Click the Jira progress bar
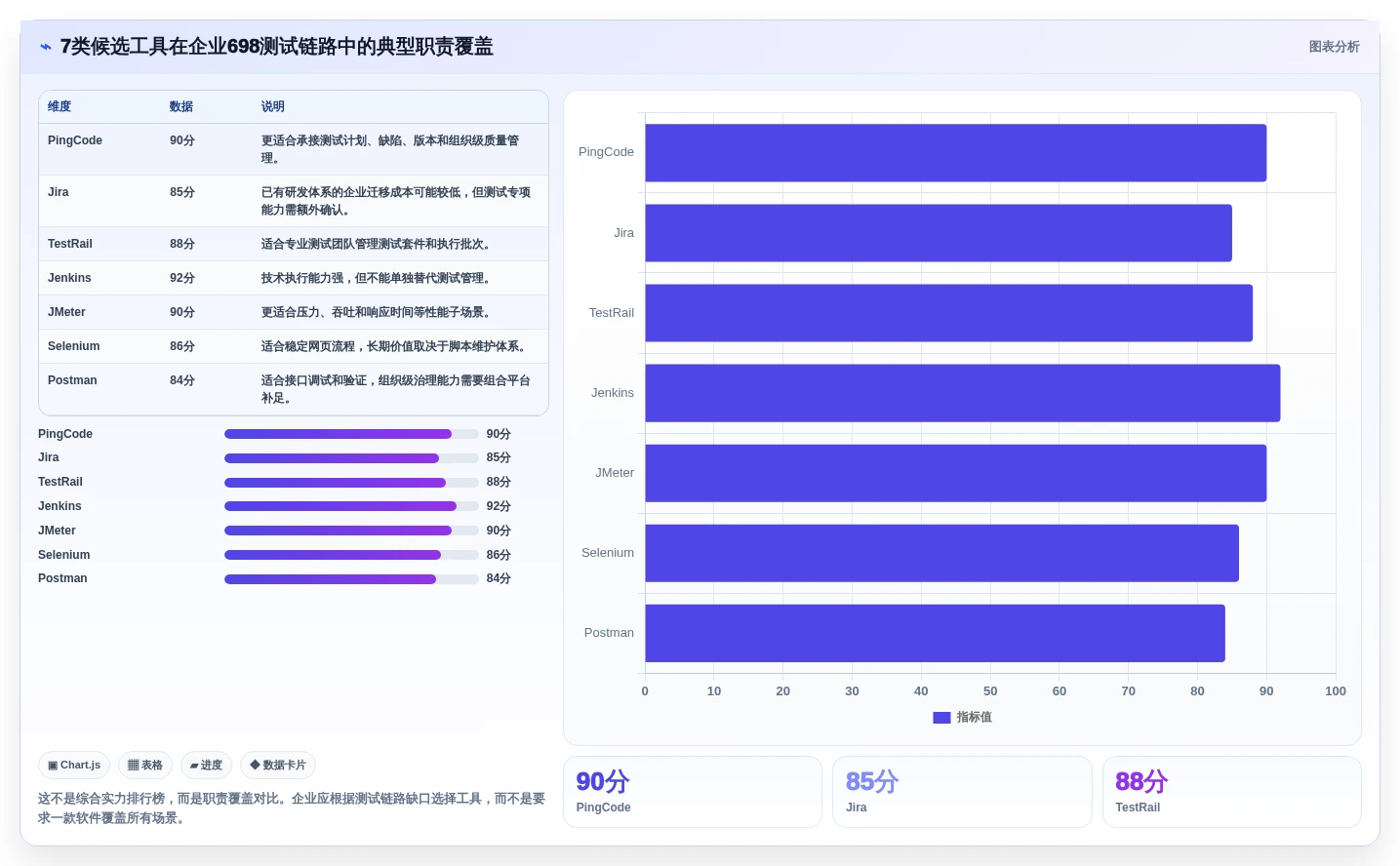The width and height of the screenshot is (1400, 866). [351, 458]
